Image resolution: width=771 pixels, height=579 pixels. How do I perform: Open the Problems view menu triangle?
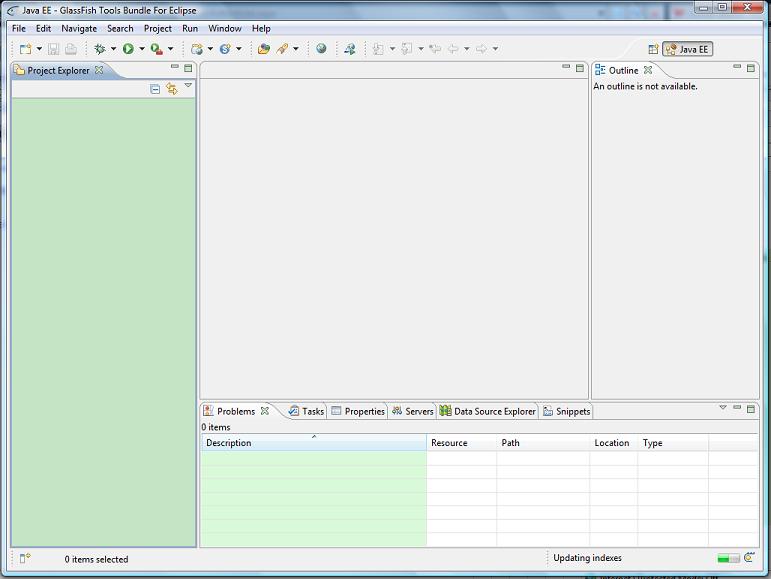point(723,407)
